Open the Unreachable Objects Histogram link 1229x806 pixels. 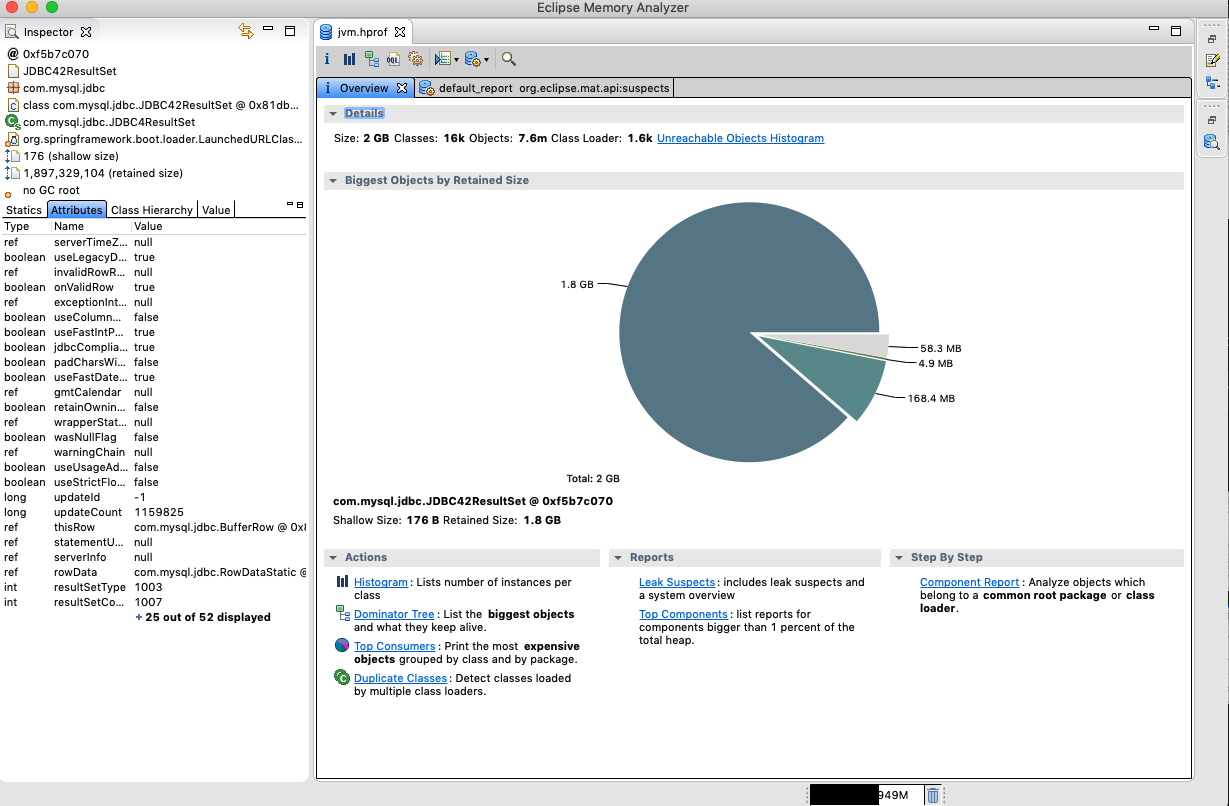click(x=740, y=138)
